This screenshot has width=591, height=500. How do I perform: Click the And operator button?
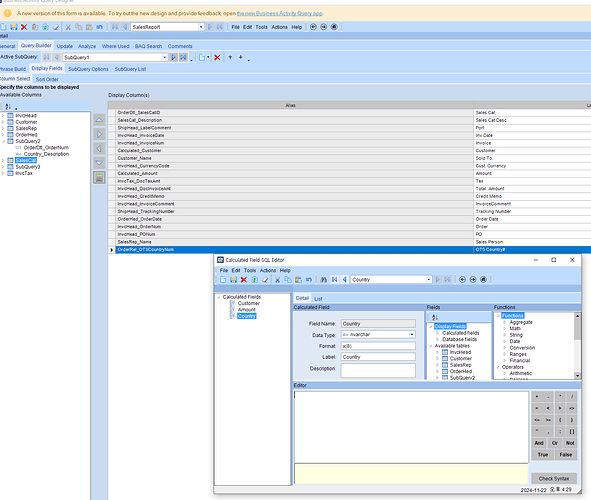pos(539,443)
